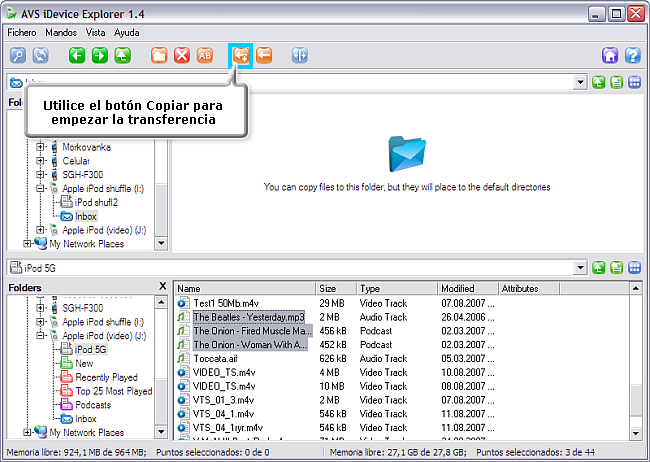650x462 pixels.
Task: Select SGH-F300 in top tree
Action: pyautogui.click(x=82, y=175)
